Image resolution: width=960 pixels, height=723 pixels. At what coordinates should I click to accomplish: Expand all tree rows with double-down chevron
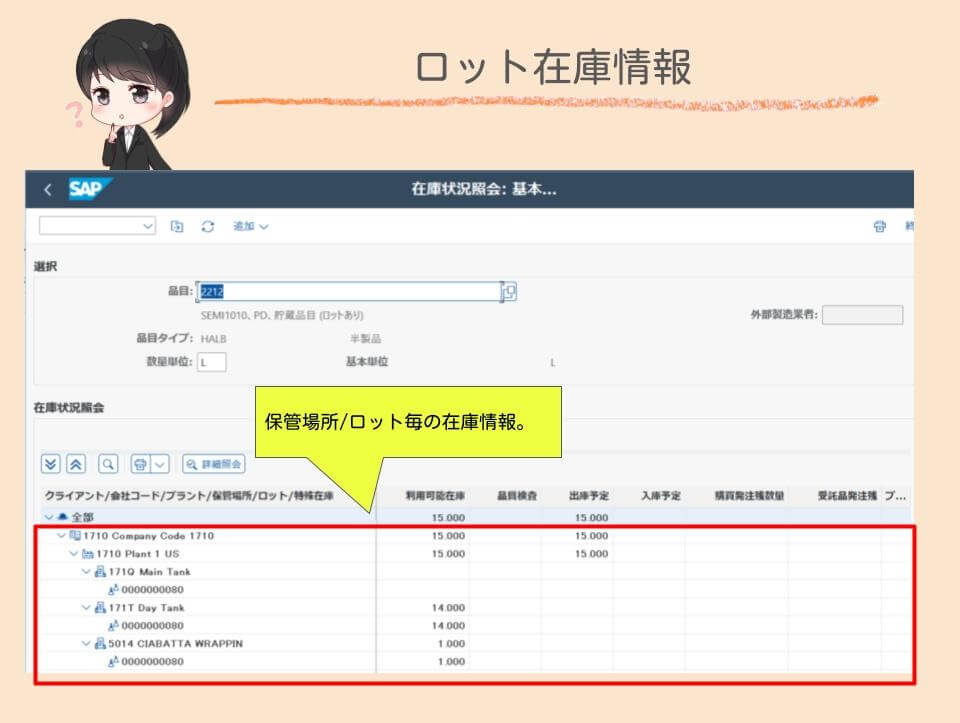[x=50, y=463]
